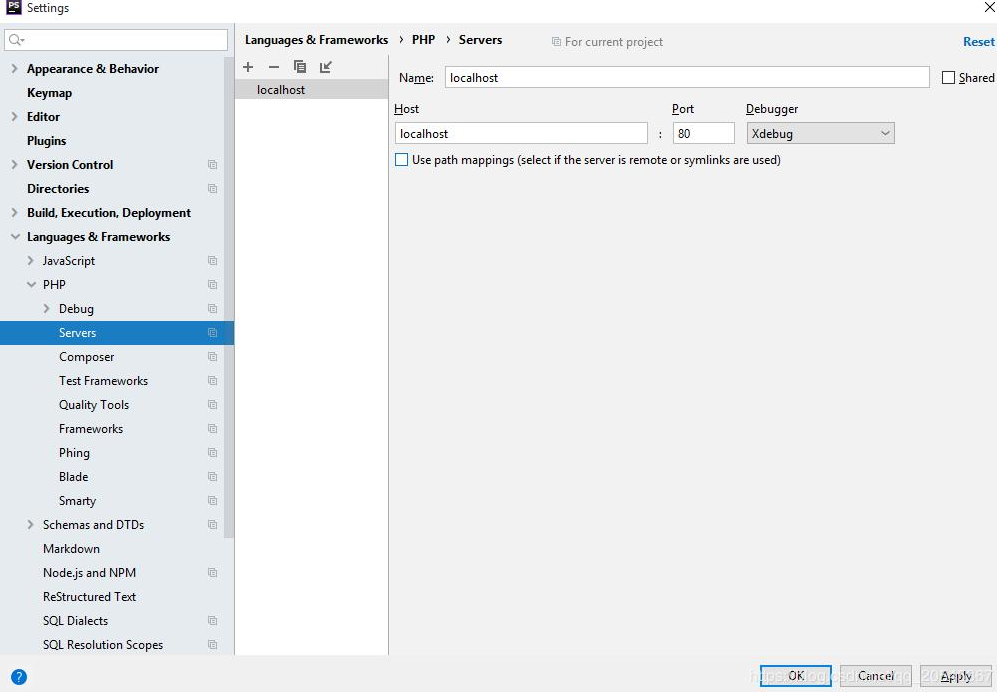Expand Appearance & Behavior section
The image size is (997, 692).
coord(15,69)
